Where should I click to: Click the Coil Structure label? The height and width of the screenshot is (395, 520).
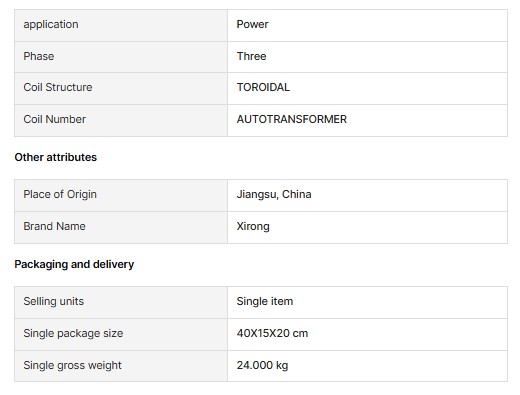click(58, 87)
